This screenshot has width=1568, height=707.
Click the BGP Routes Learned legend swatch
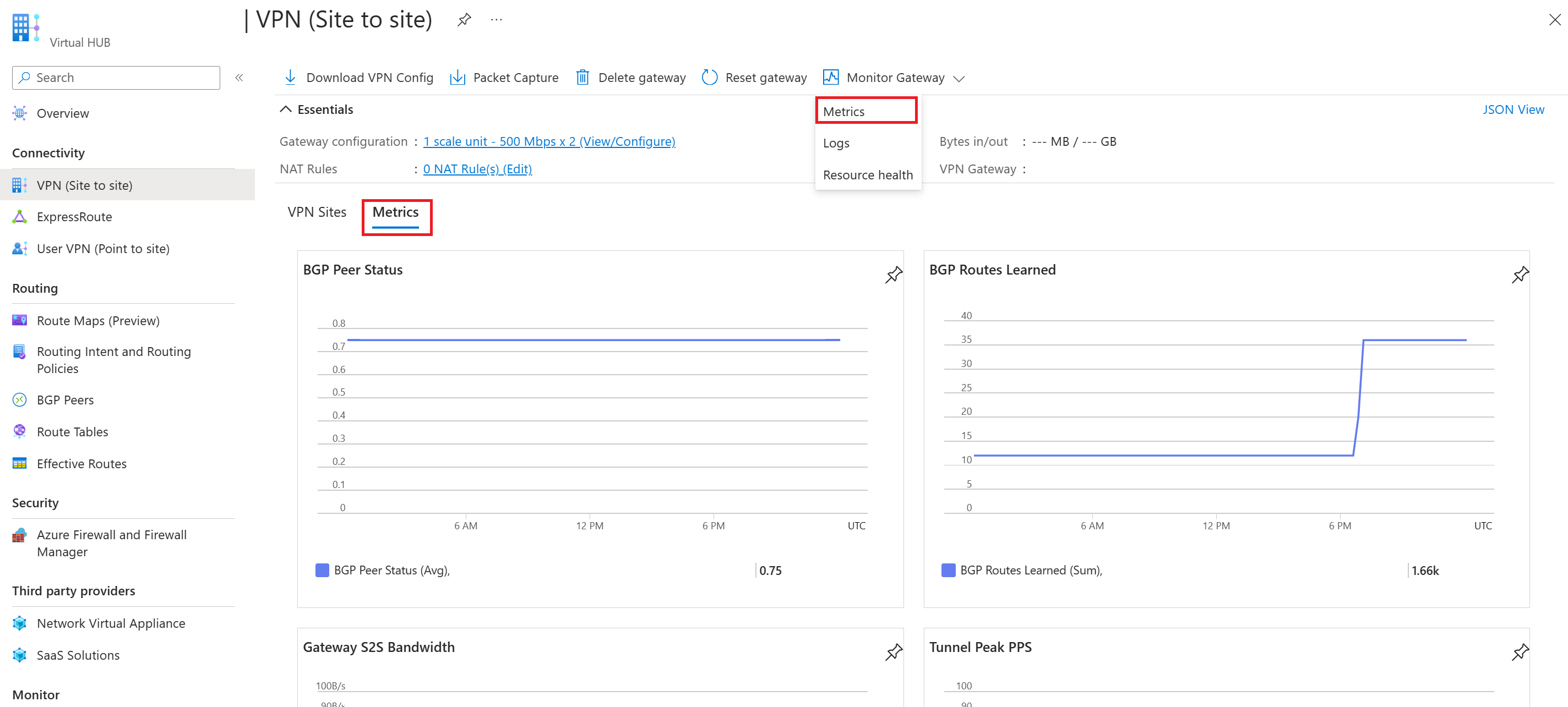948,570
